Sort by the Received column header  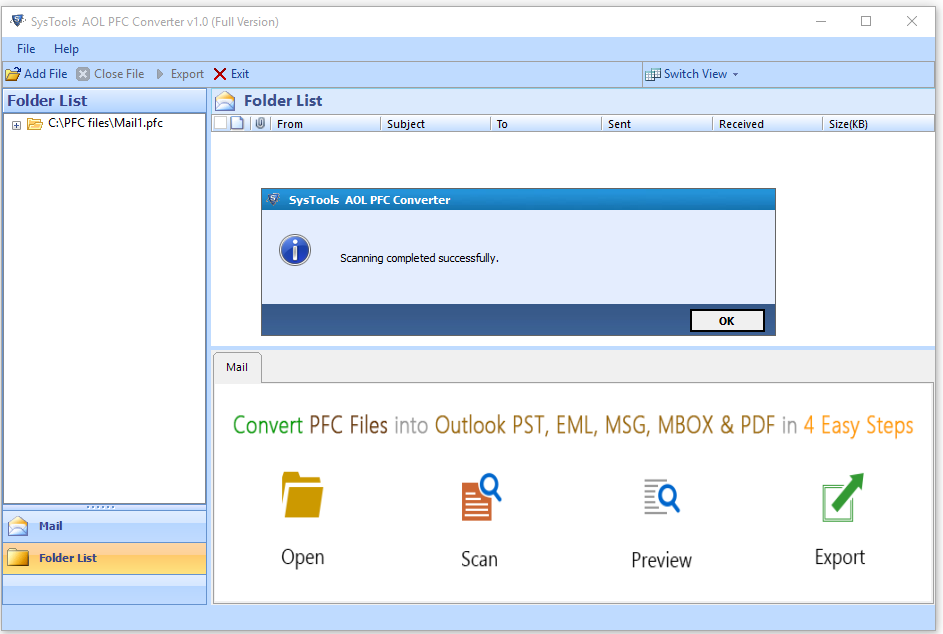[767, 124]
